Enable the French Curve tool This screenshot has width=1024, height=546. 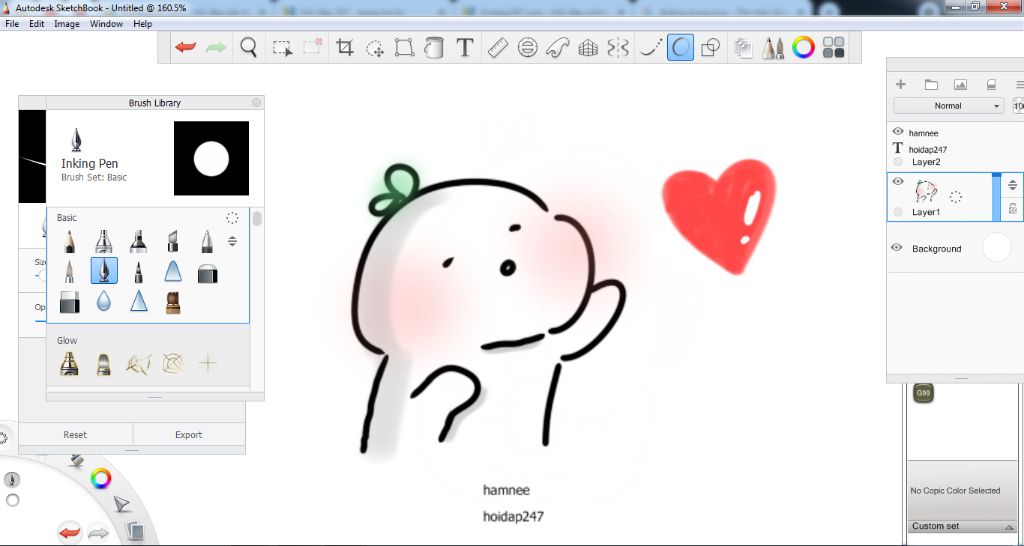click(x=558, y=48)
